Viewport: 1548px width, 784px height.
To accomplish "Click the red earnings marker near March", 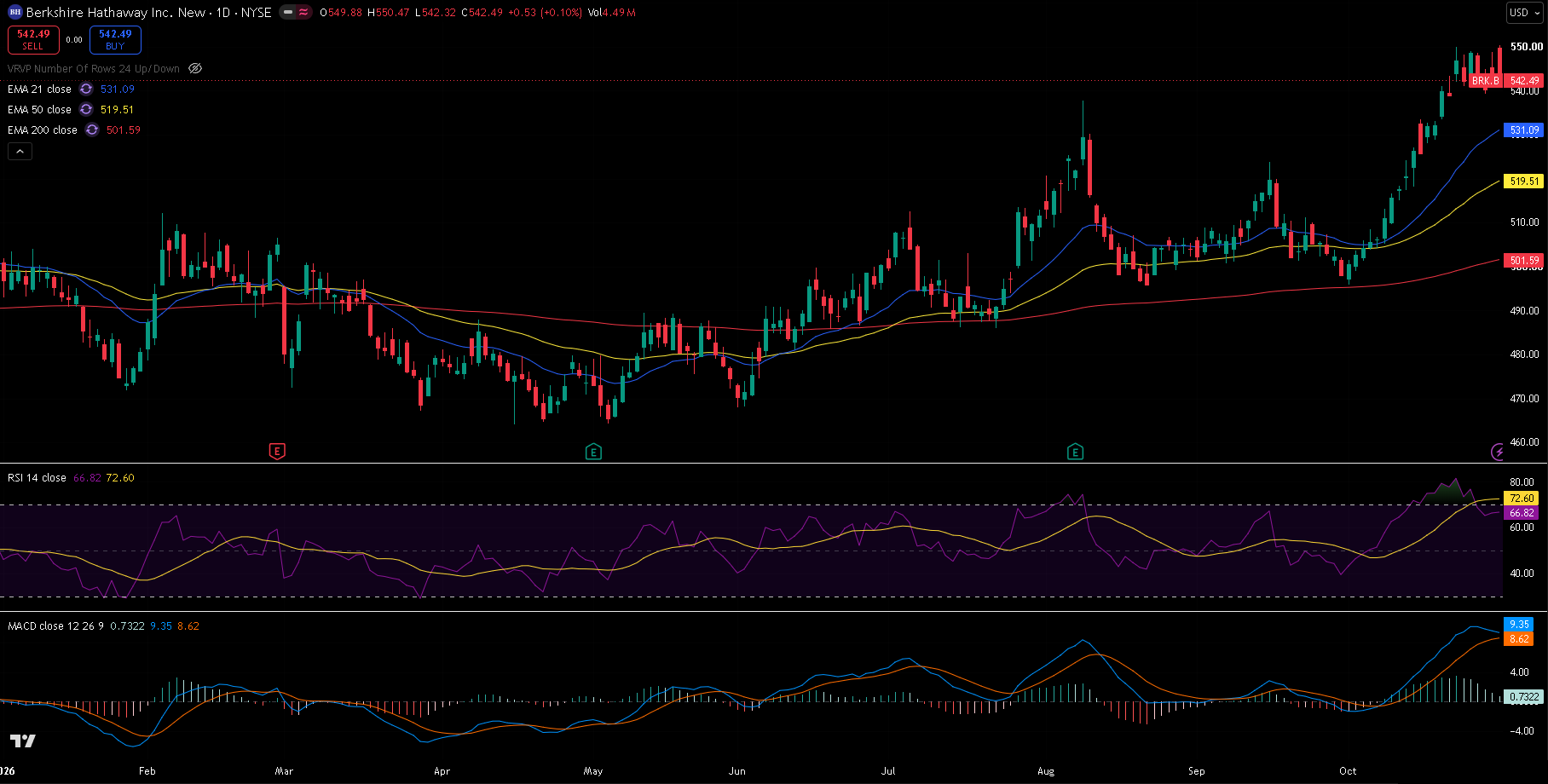I will click(x=277, y=452).
